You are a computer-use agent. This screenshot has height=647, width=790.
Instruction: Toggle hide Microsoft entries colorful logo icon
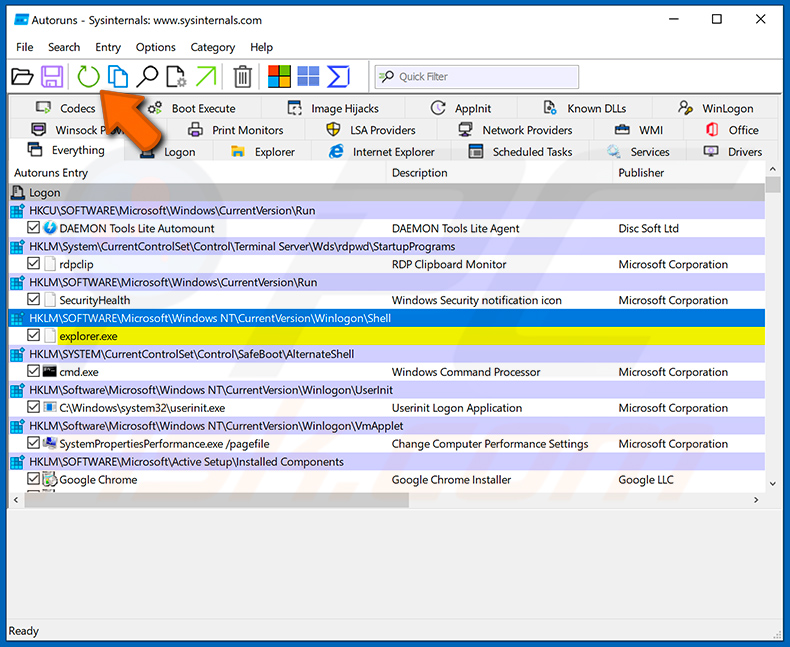coord(279,77)
